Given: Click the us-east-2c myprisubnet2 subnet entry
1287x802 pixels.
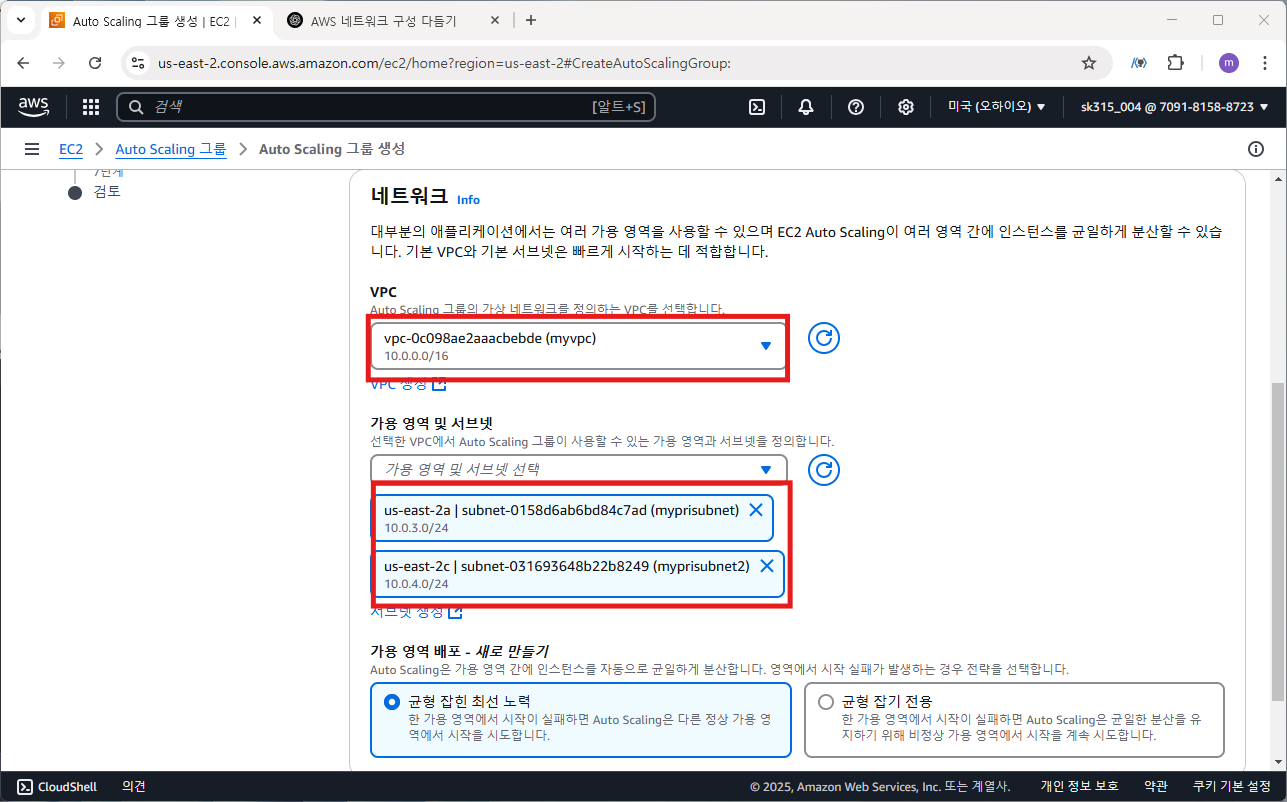Looking at the screenshot, I should [x=579, y=574].
